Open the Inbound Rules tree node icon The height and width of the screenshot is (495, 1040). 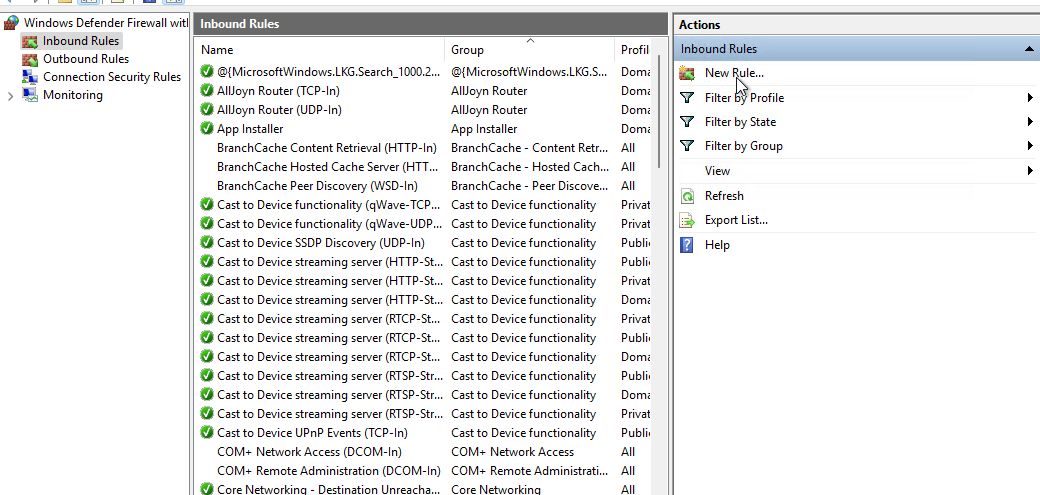(x=30, y=41)
